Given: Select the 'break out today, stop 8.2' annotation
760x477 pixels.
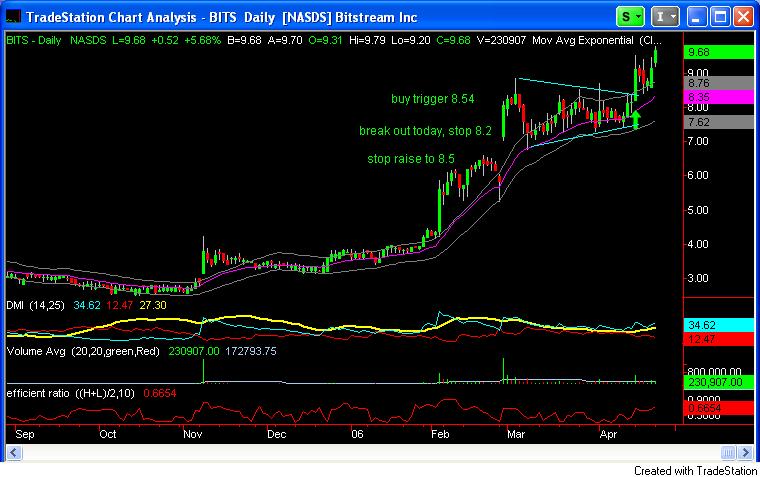Looking at the screenshot, I should (x=425, y=131).
